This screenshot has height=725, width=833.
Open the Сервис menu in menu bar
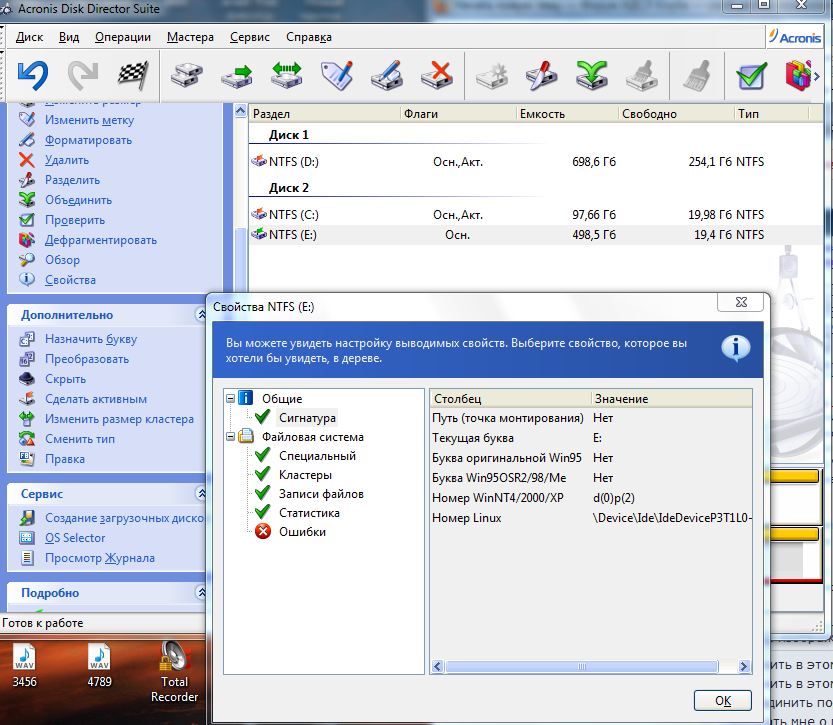(250, 37)
